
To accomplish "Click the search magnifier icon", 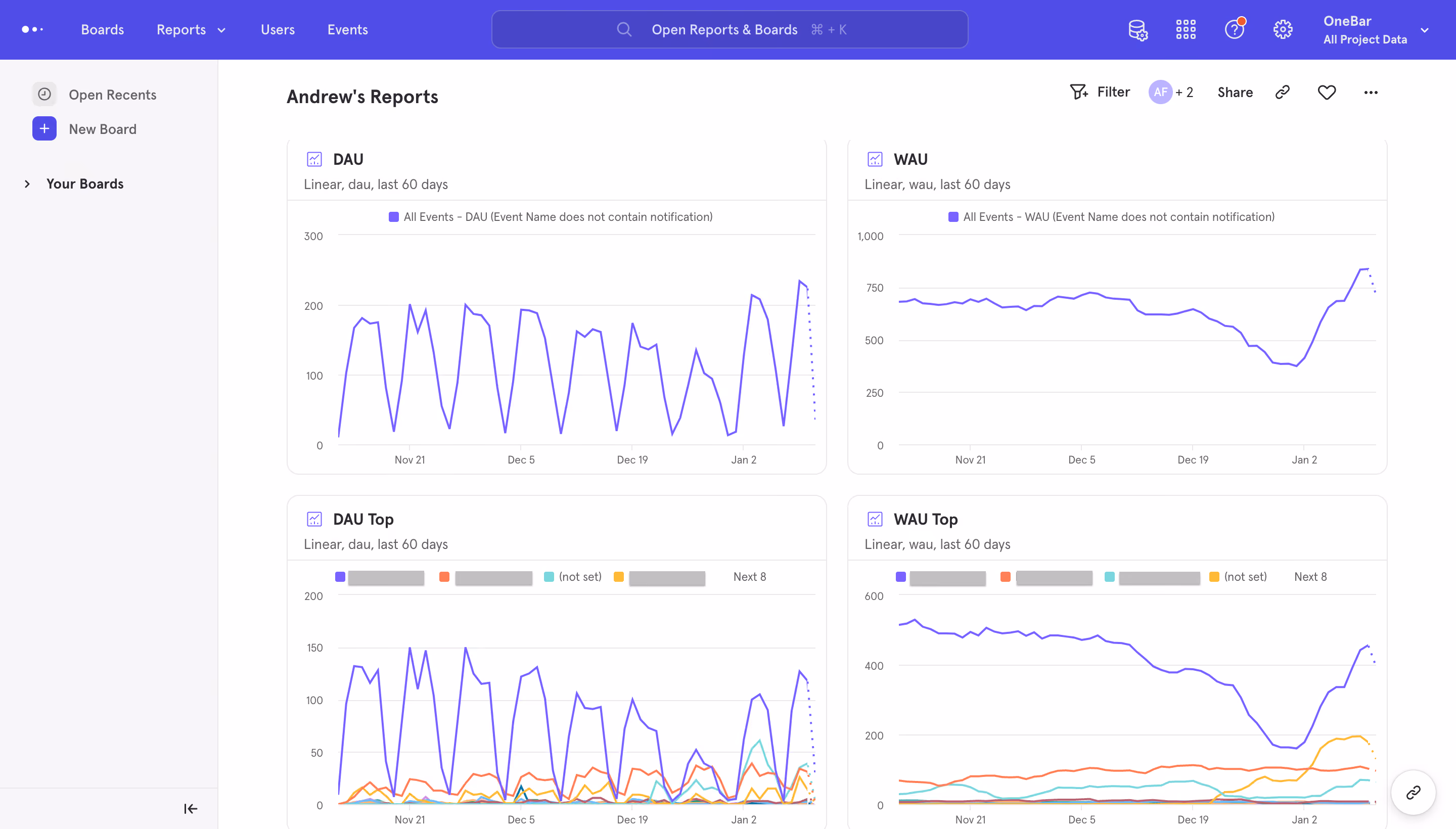I will 624,30.
